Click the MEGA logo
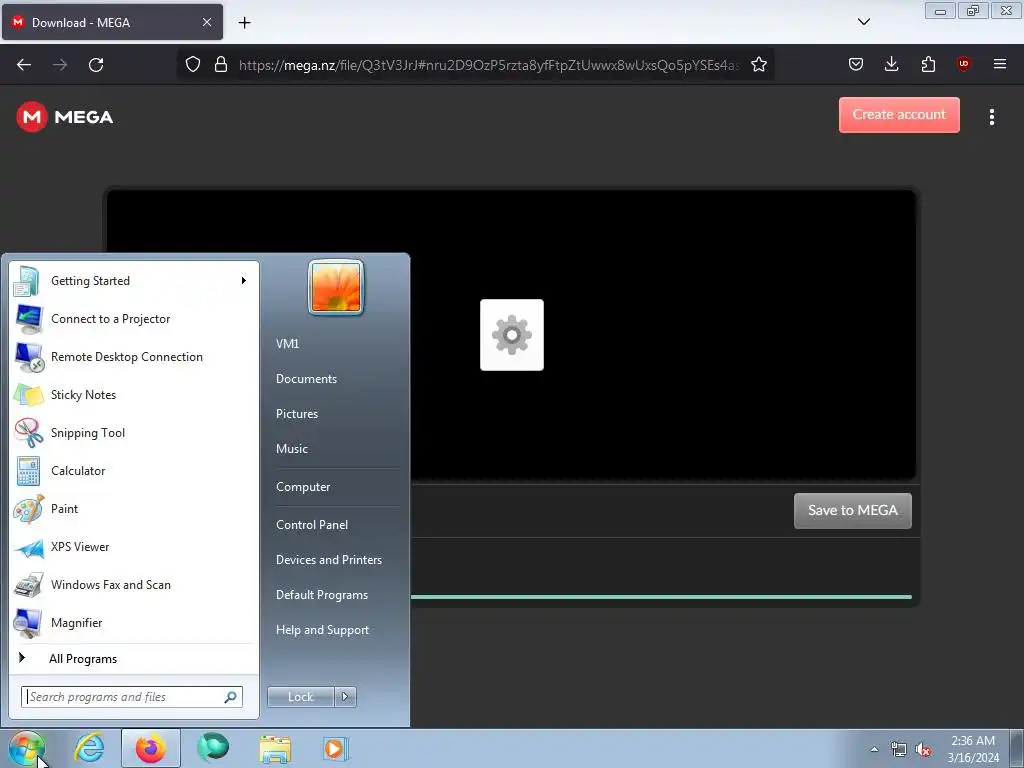Viewport: 1024px width, 768px height. (x=65, y=117)
